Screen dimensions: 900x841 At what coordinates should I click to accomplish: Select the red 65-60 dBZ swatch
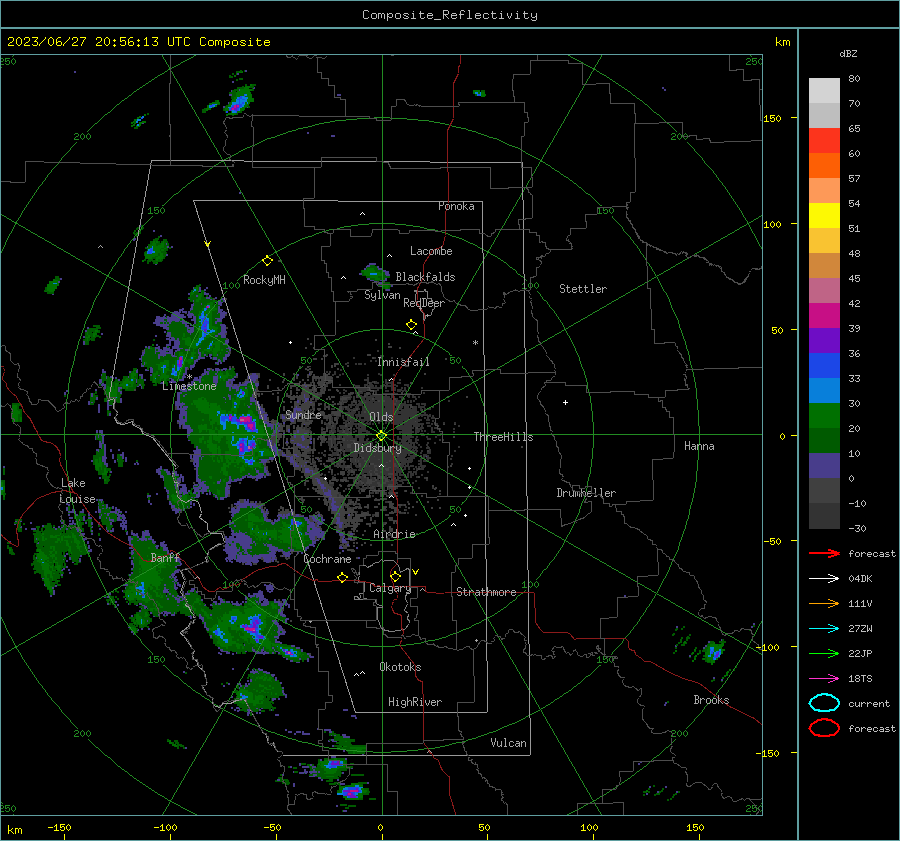824,141
